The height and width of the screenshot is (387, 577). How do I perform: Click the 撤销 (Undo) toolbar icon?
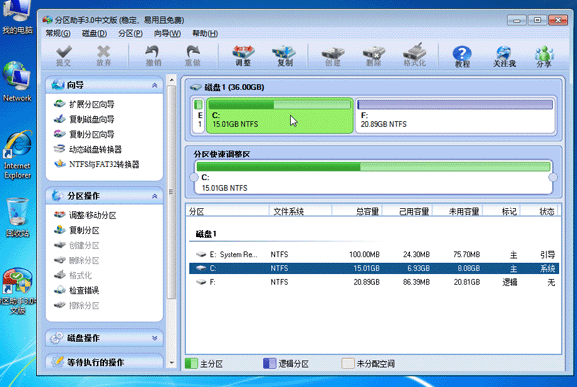153,56
